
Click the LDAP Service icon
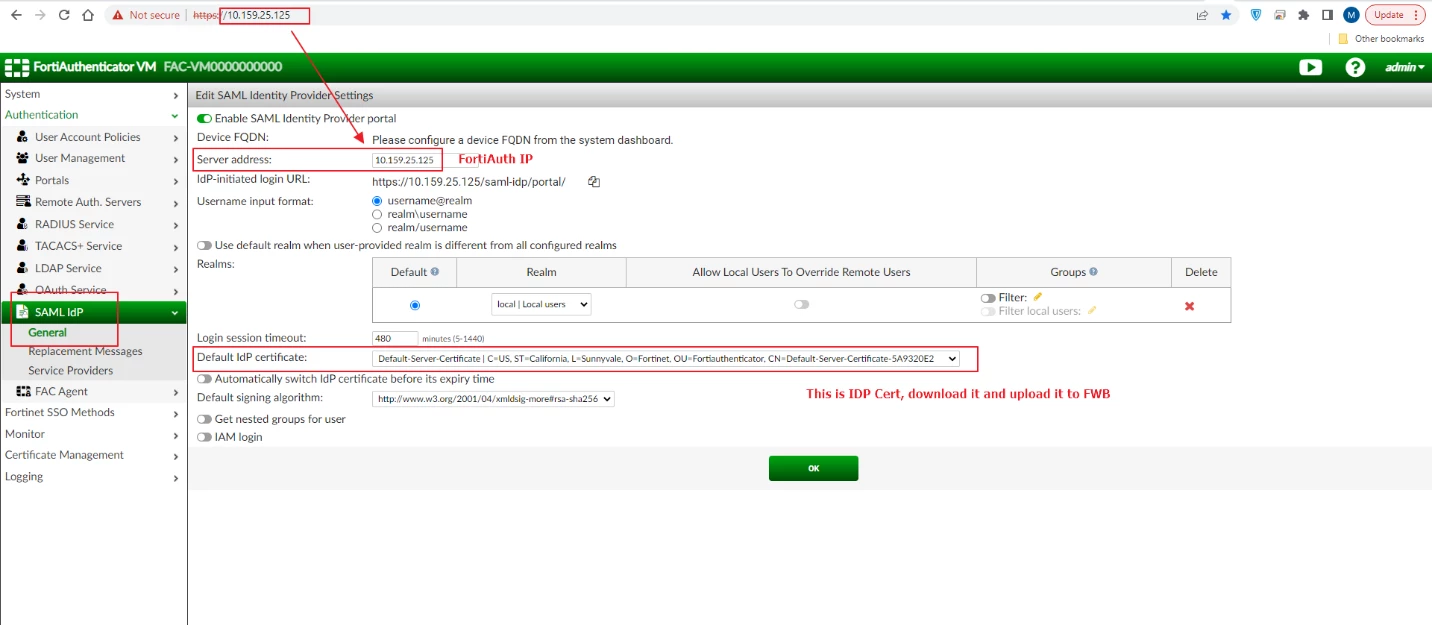pos(23,268)
